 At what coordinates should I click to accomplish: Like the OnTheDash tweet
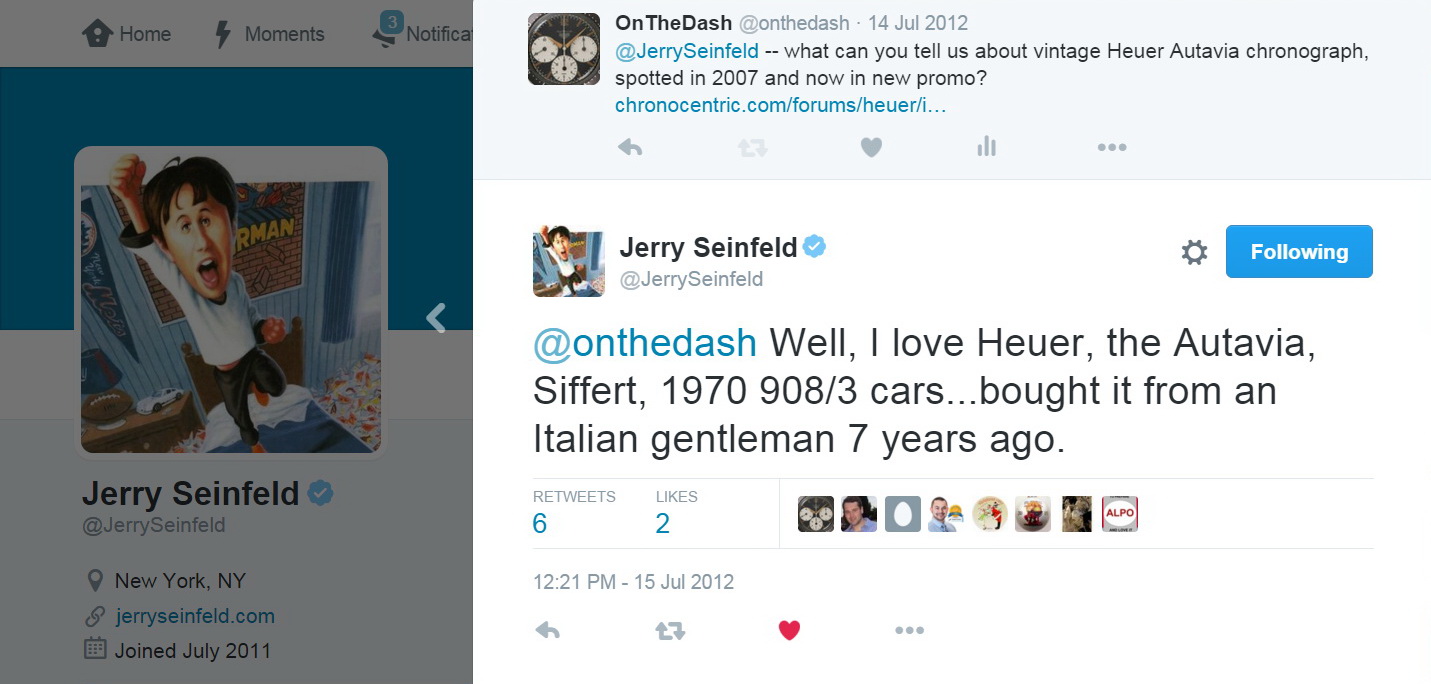[x=871, y=148]
